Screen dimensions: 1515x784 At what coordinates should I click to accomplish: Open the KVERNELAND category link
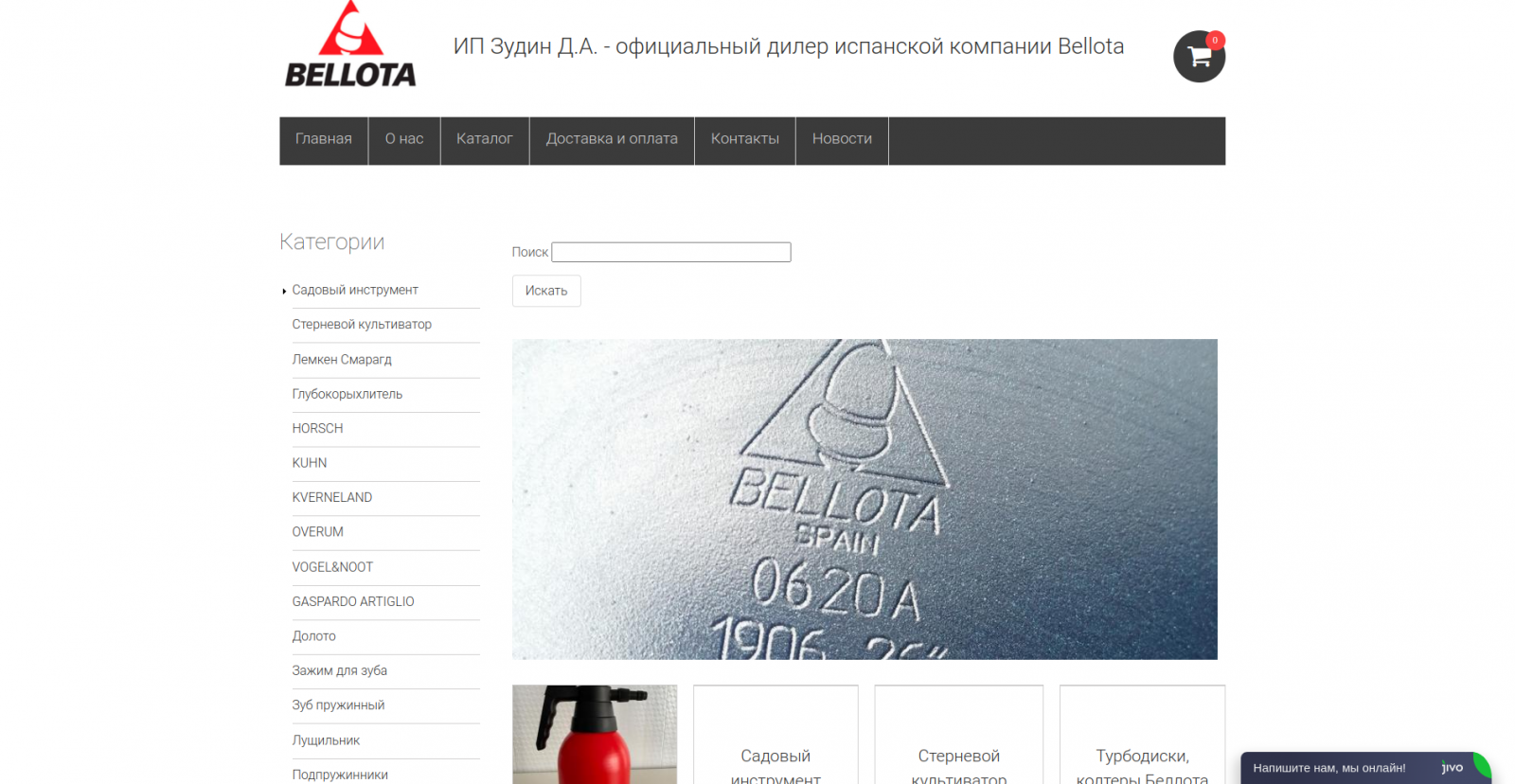click(332, 498)
